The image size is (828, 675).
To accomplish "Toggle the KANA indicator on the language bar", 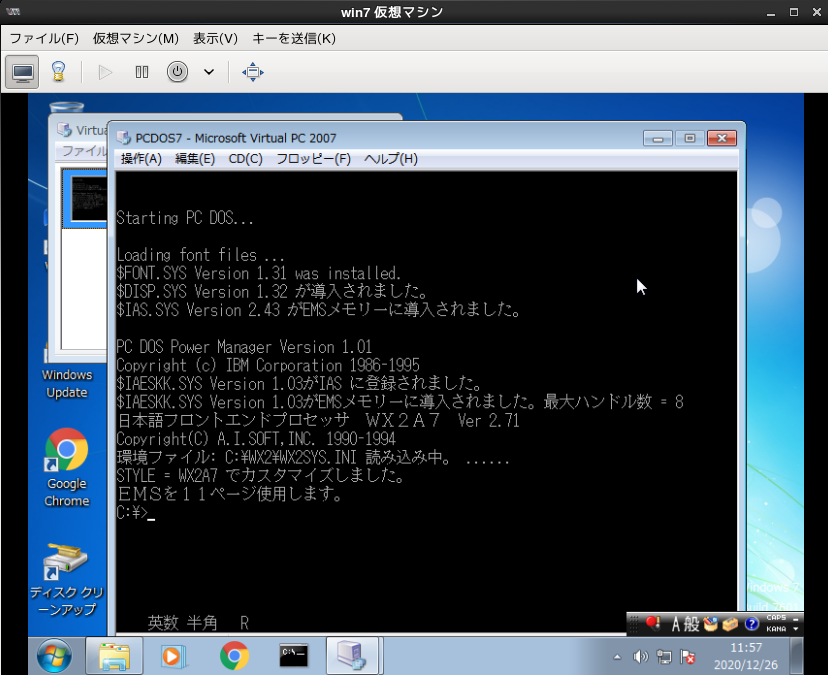I will click(776, 629).
